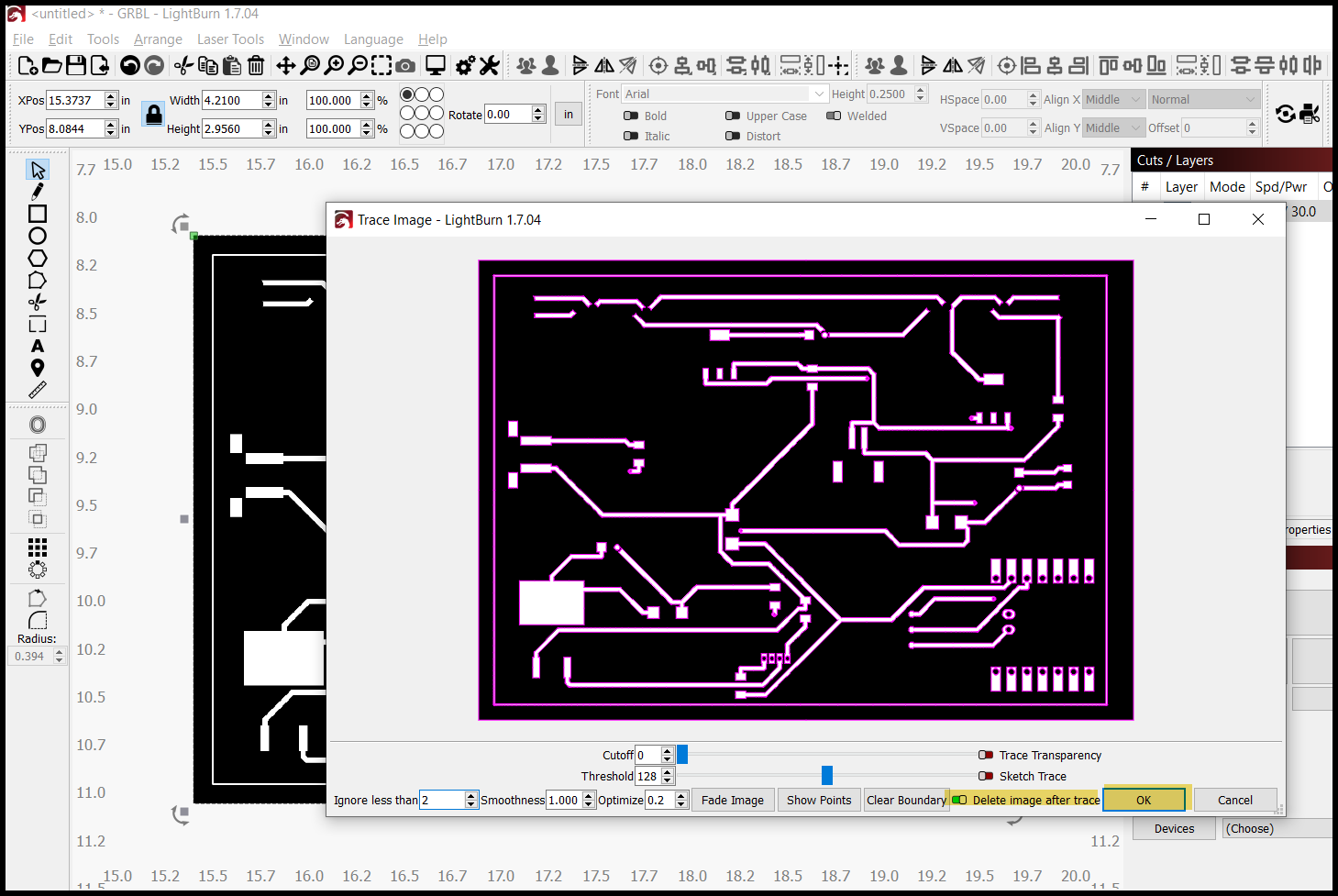Save project using the floppy disk icon

(x=76, y=65)
